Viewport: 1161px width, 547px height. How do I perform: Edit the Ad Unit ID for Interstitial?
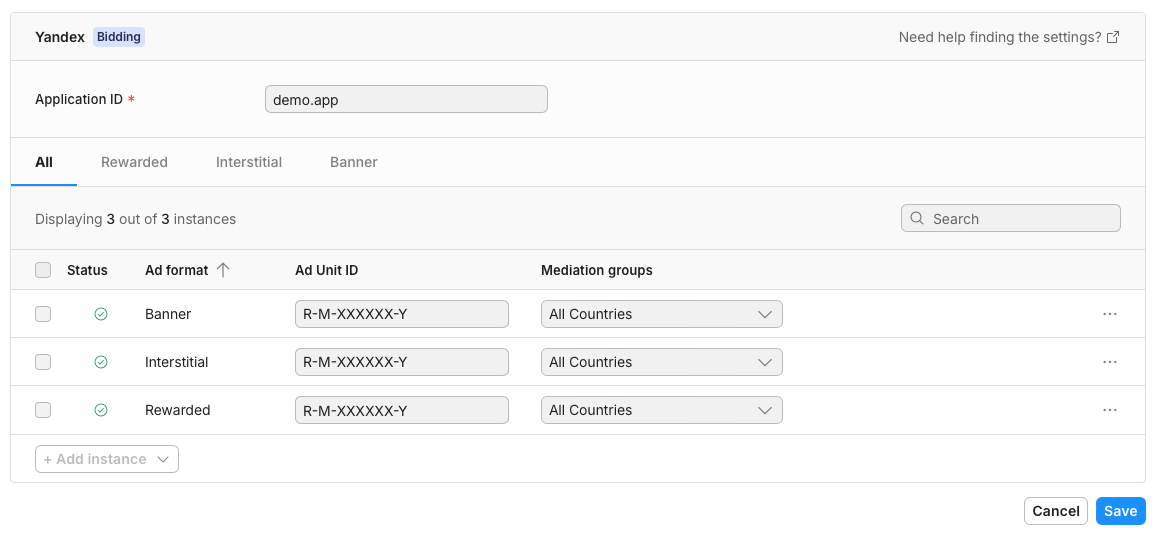click(401, 362)
